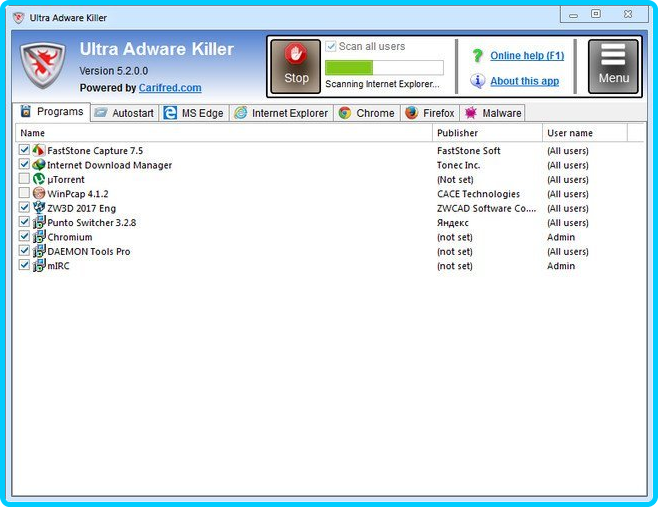Click the Internet Explorer tab icon
Screen dimensions: 658x507
point(240,112)
